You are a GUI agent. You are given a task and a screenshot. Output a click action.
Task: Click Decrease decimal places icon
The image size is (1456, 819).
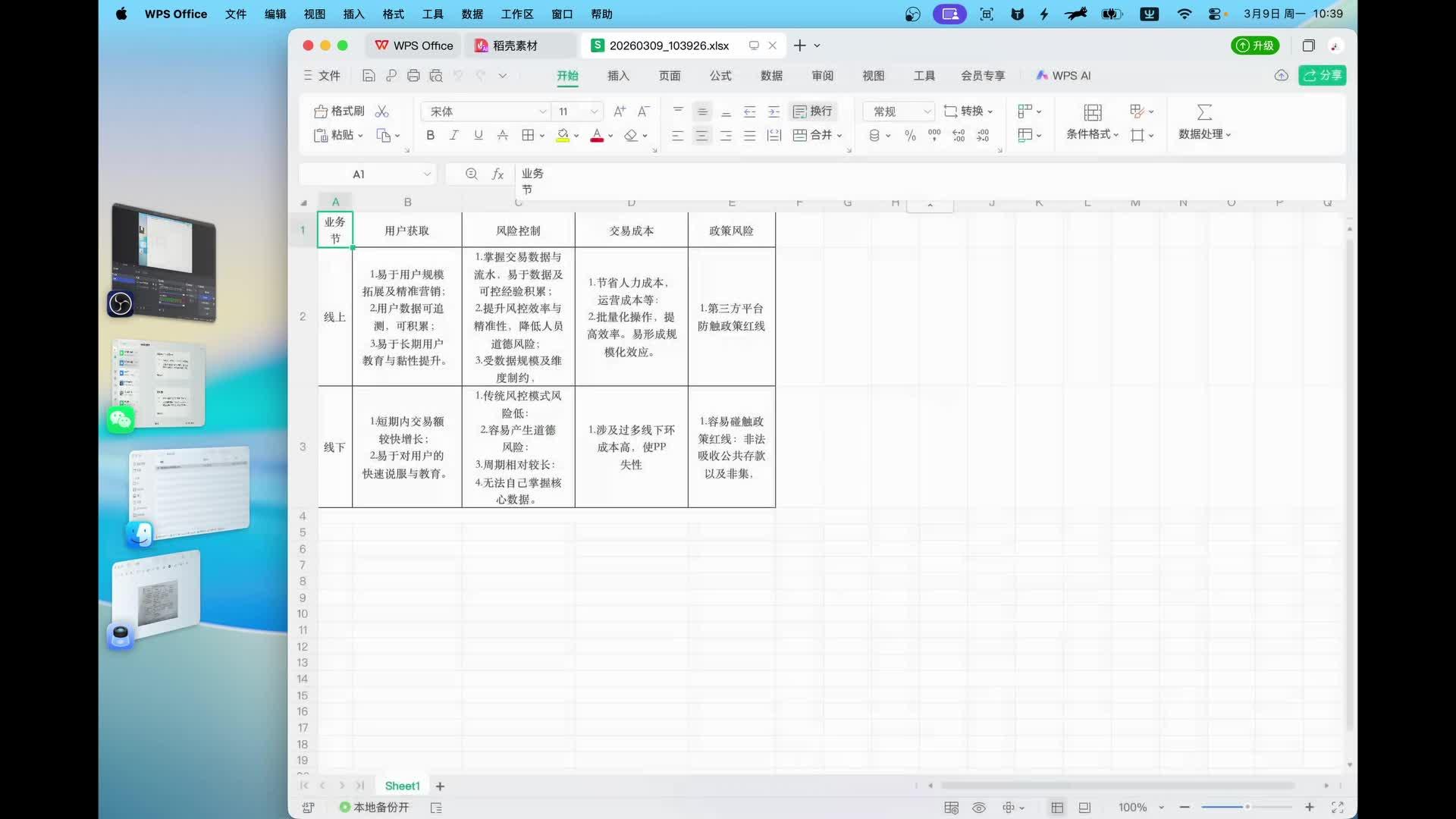click(x=983, y=135)
